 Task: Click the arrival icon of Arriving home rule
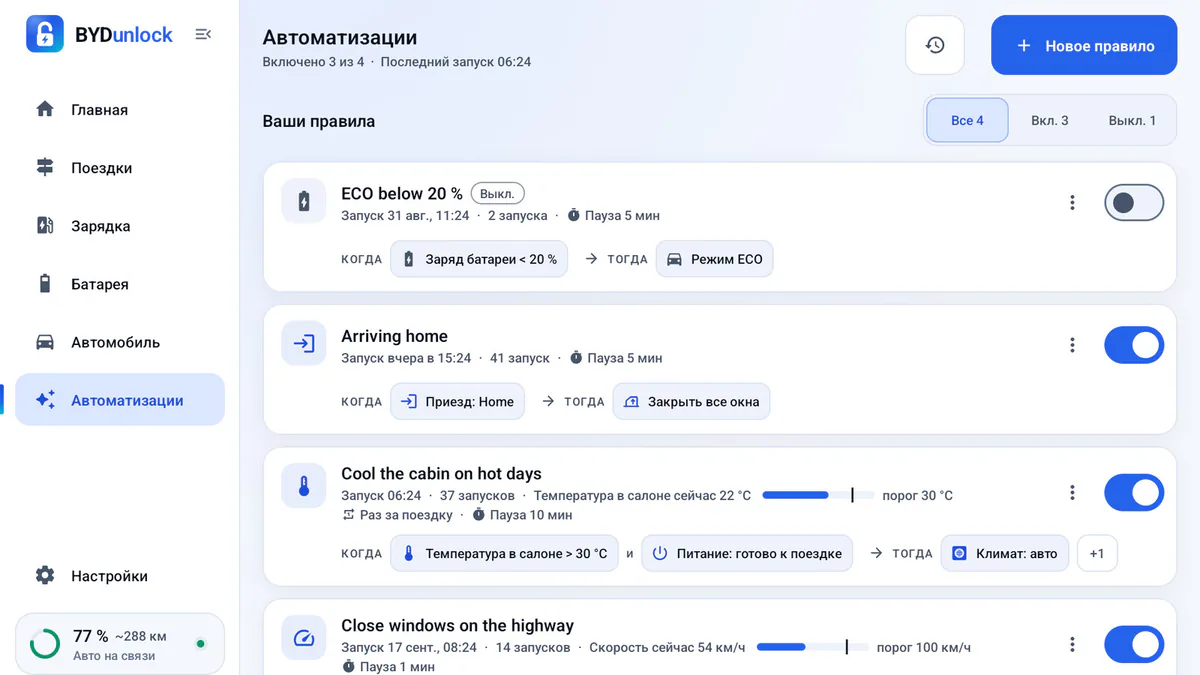pos(304,344)
